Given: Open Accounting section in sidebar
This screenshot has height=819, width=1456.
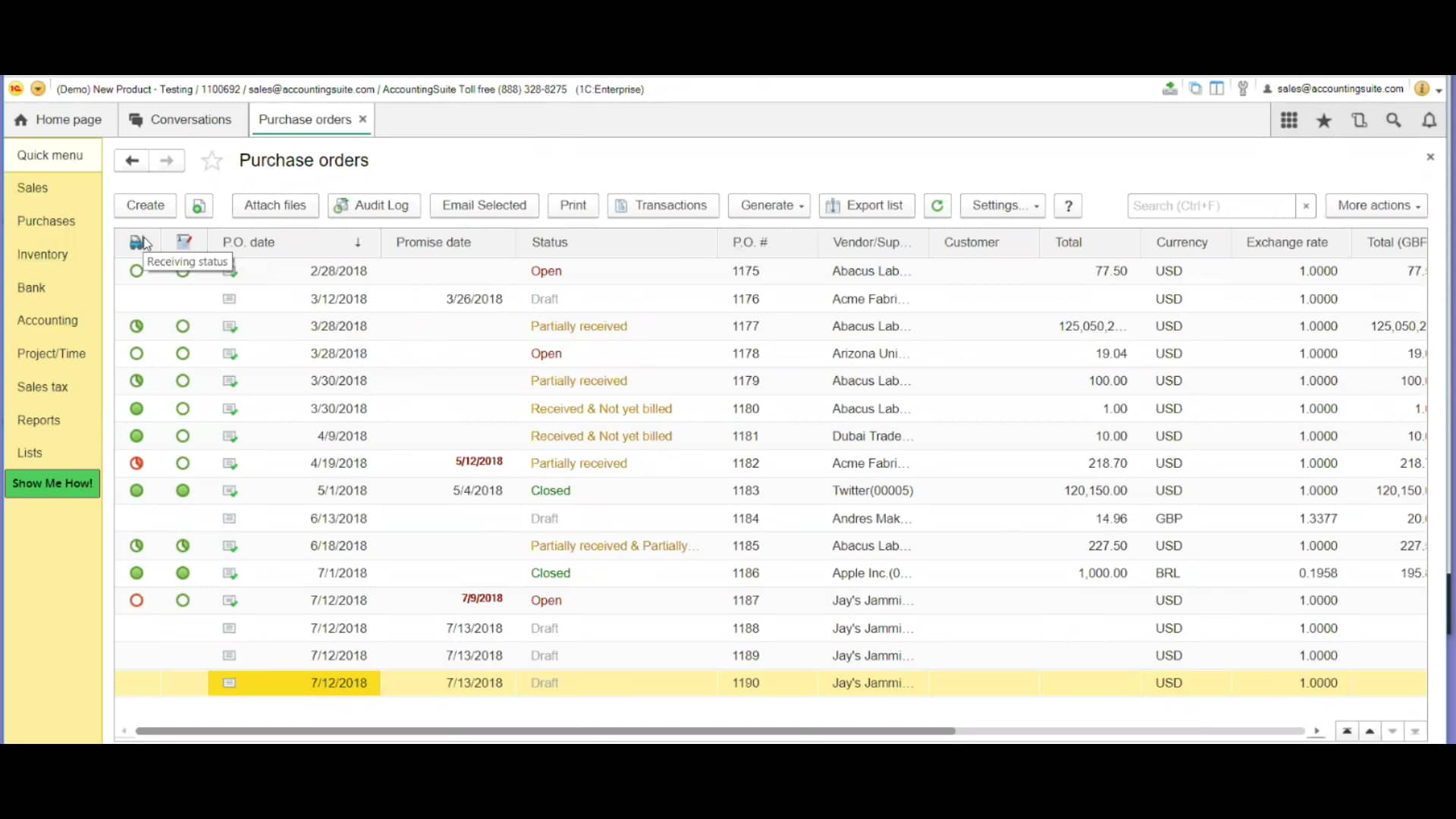Looking at the screenshot, I should coord(48,321).
